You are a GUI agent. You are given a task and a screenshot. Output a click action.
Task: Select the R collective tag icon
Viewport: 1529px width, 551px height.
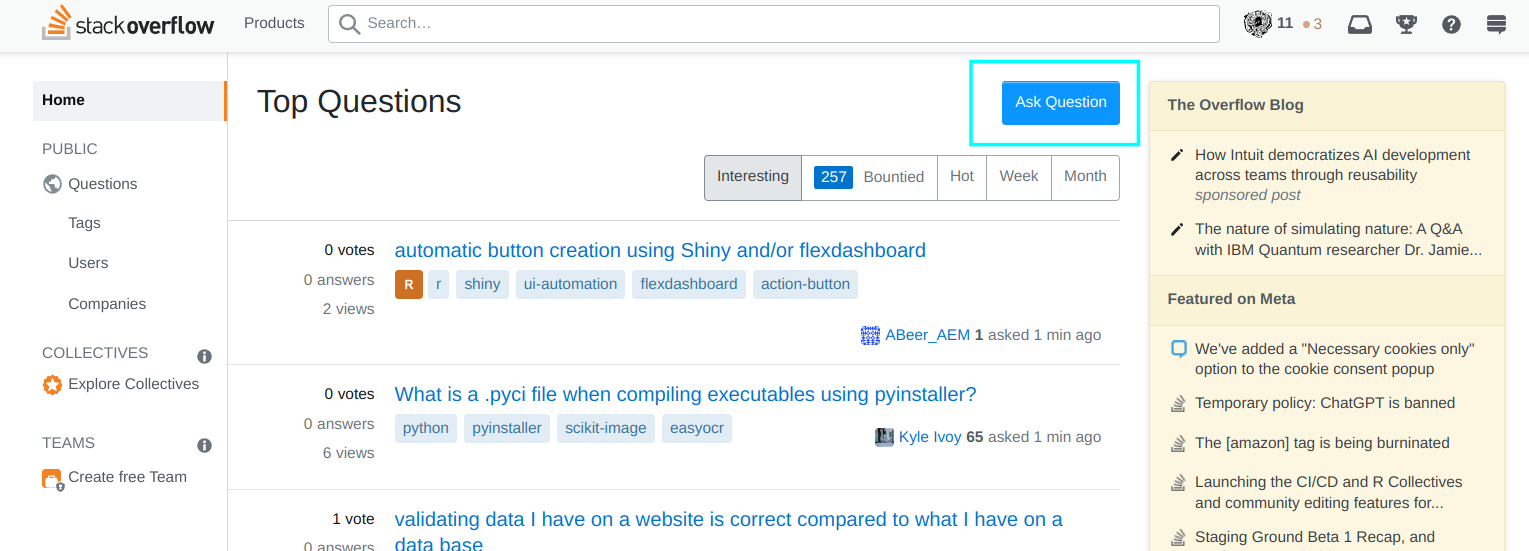click(409, 284)
